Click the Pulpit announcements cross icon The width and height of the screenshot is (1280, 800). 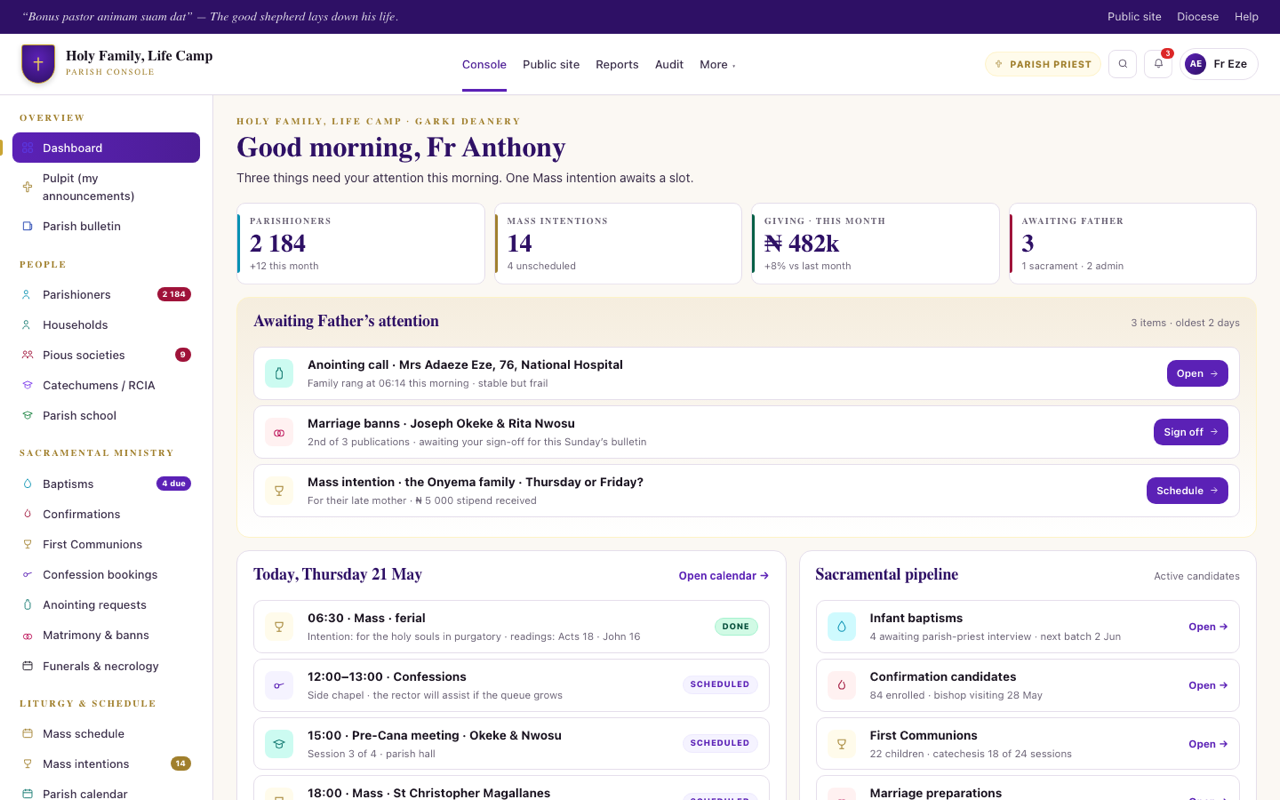click(x=28, y=187)
